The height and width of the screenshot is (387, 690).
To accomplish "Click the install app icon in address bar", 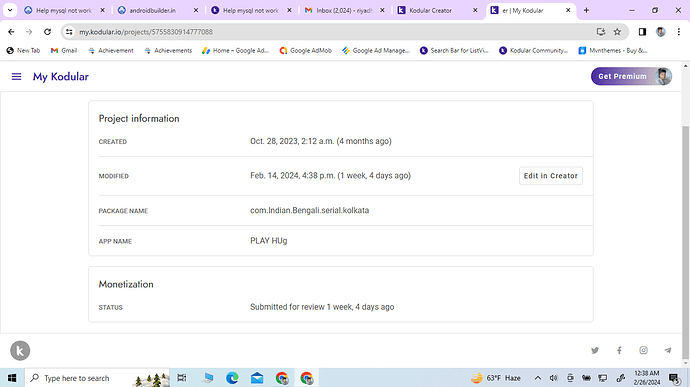I will pos(601,32).
